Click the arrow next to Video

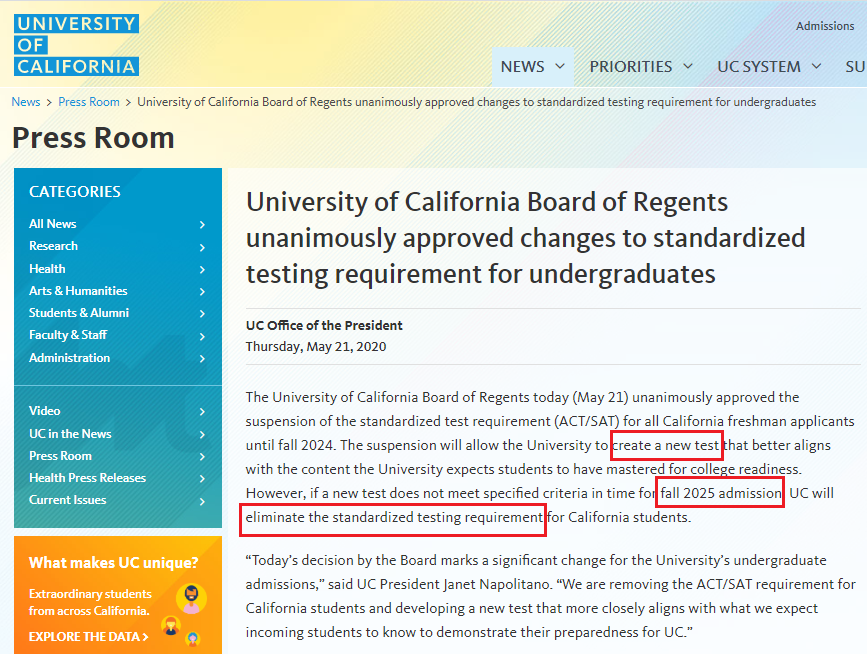coord(202,411)
